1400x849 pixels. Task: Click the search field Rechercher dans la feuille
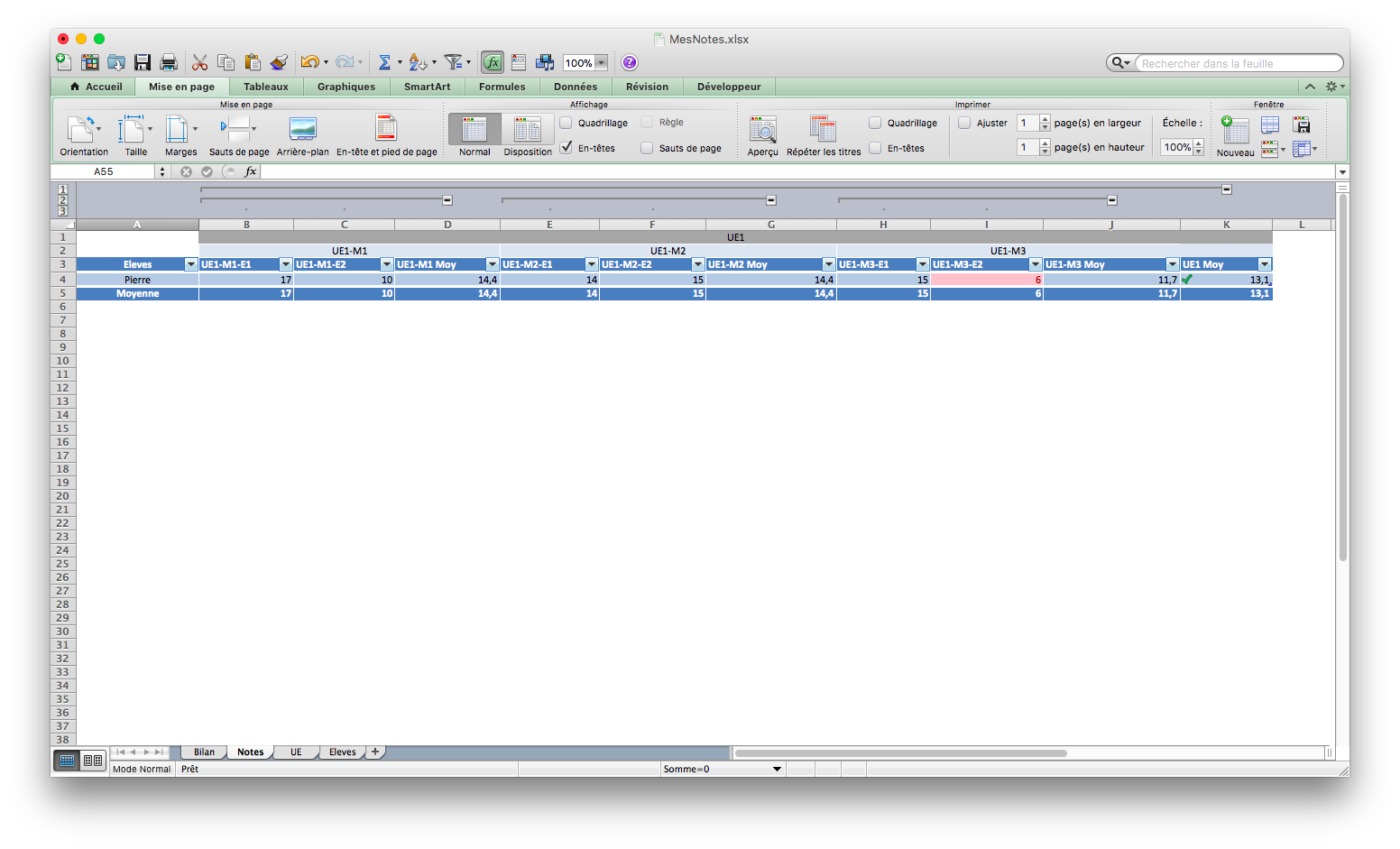(x=1236, y=63)
